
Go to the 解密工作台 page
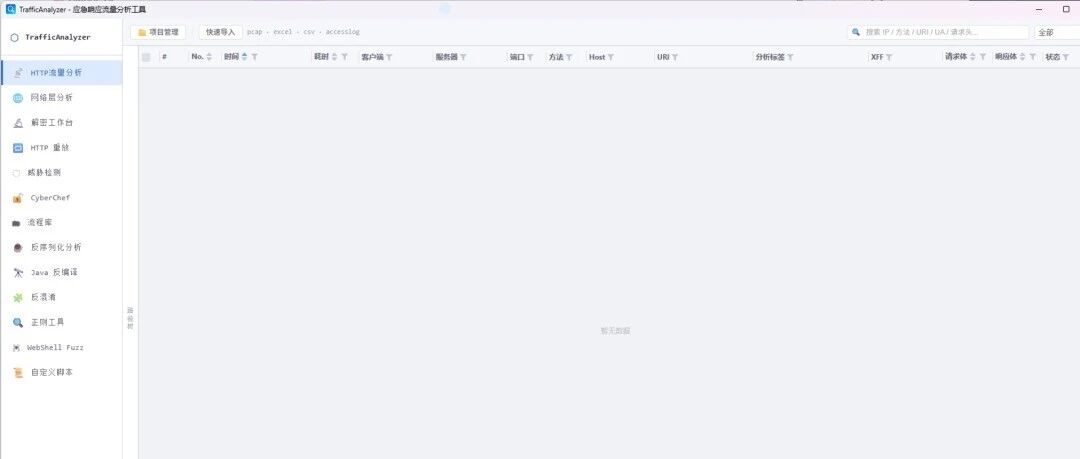(x=62, y=123)
